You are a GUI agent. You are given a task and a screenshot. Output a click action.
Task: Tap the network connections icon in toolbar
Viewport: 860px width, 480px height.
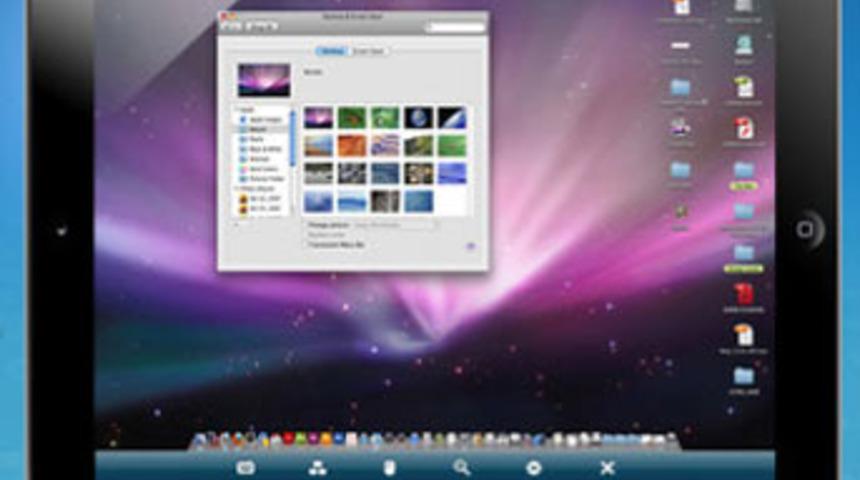tap(317, 467)
